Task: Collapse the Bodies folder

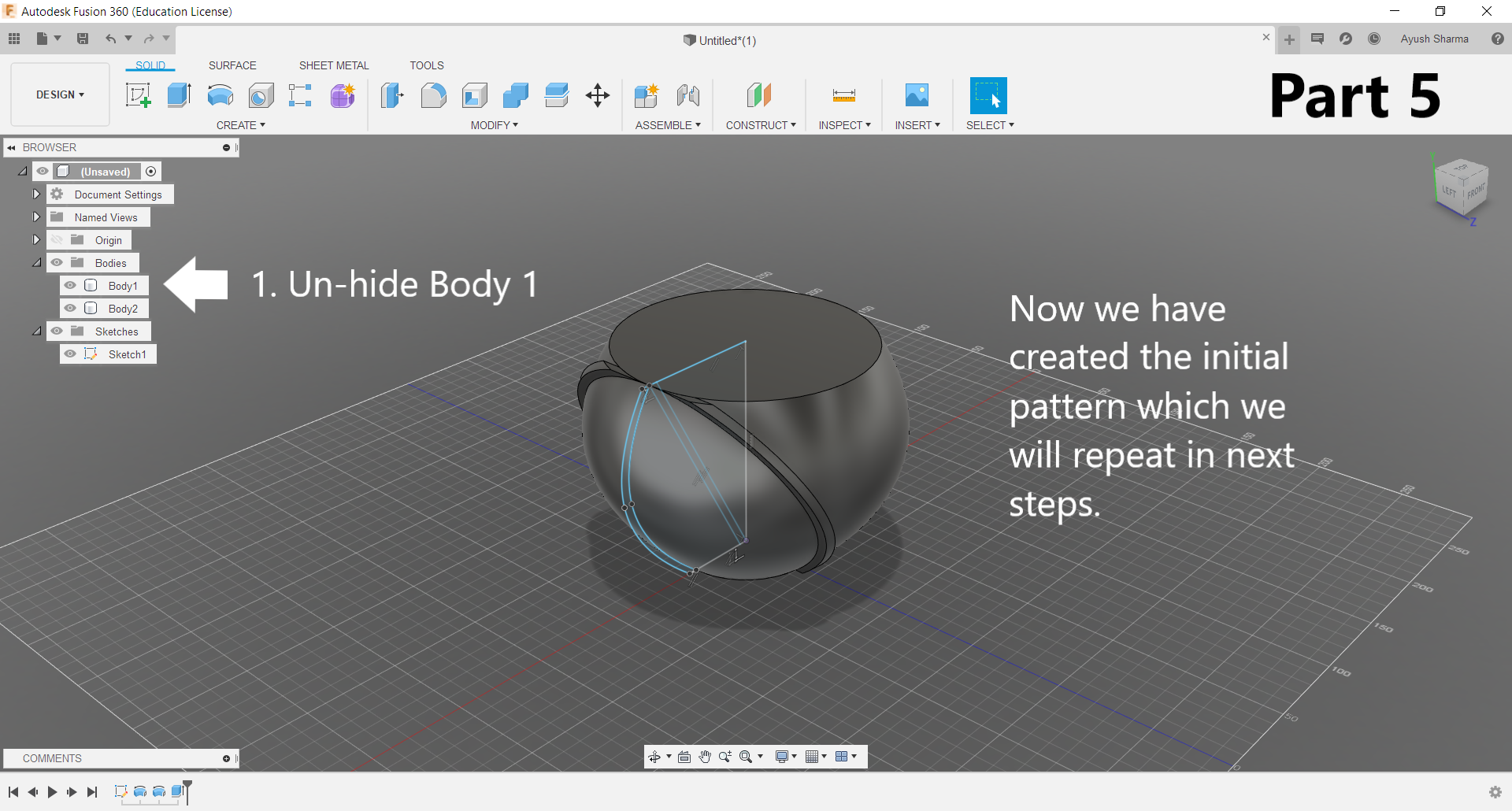Action: click(x=37, y=263)
